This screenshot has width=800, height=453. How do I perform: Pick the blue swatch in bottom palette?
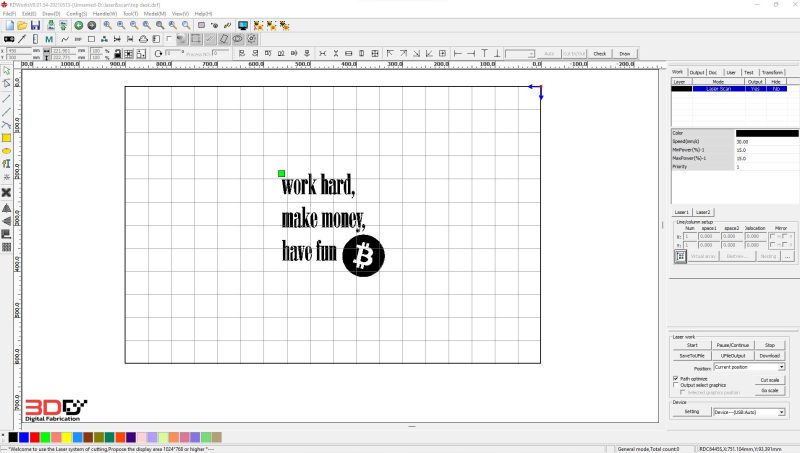click(24, 437)
